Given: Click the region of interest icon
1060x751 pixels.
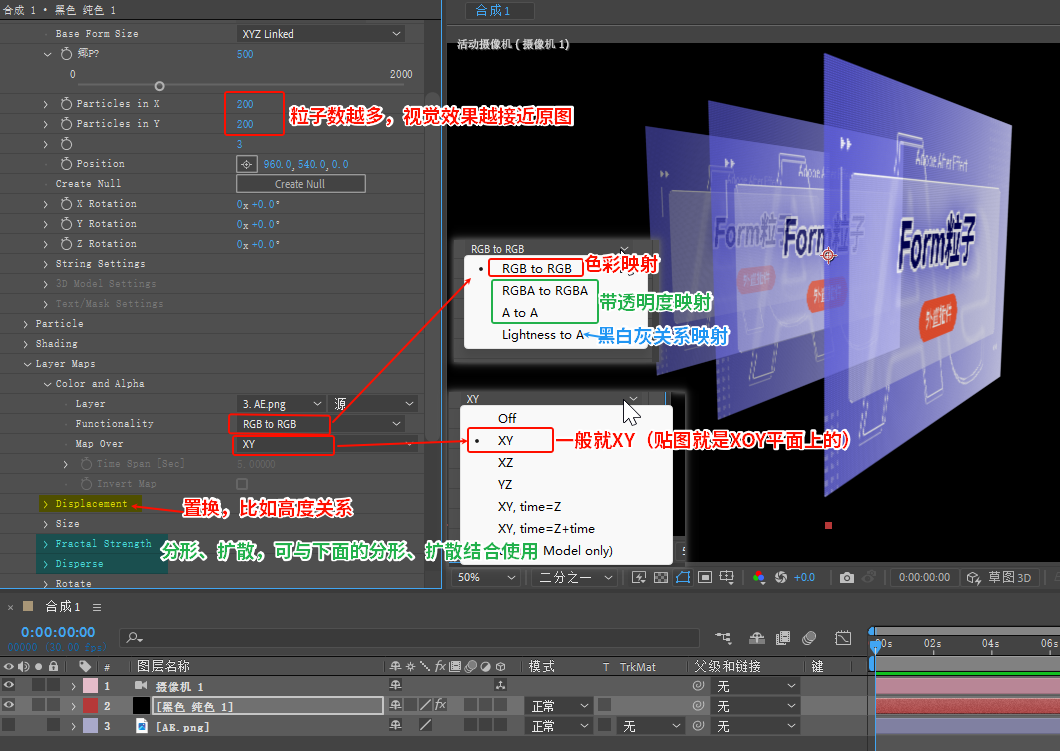Looking at the screenshot, I should [x=705, y=577].
